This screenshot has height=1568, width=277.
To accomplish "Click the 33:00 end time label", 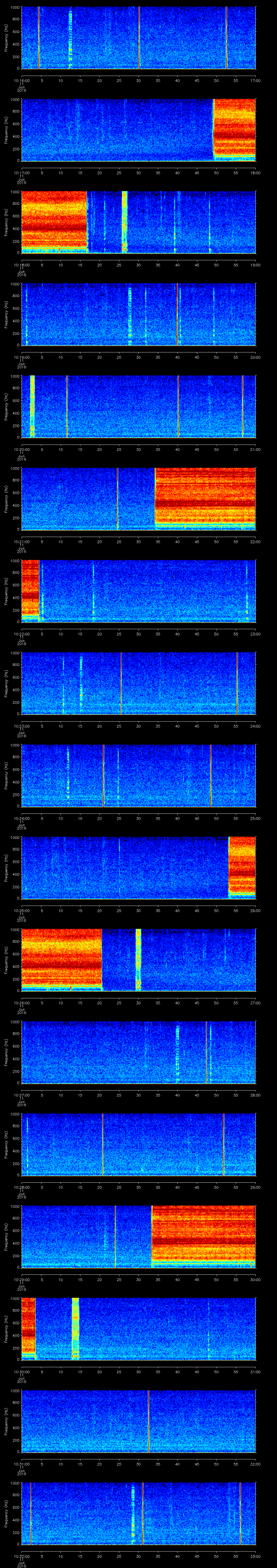I will [255, 1556].
